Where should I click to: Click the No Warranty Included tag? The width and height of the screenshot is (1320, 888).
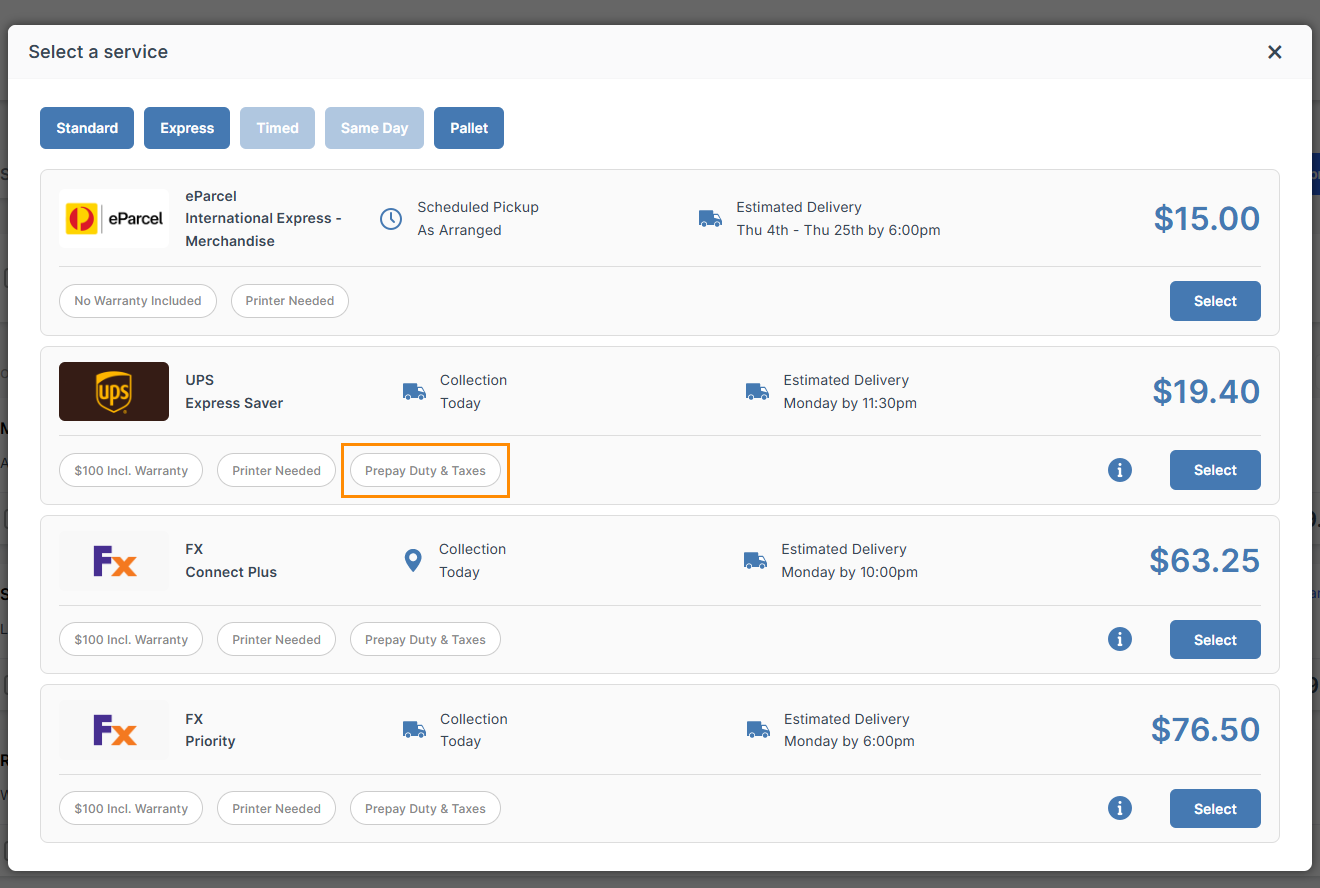click(x=138, y=301)
